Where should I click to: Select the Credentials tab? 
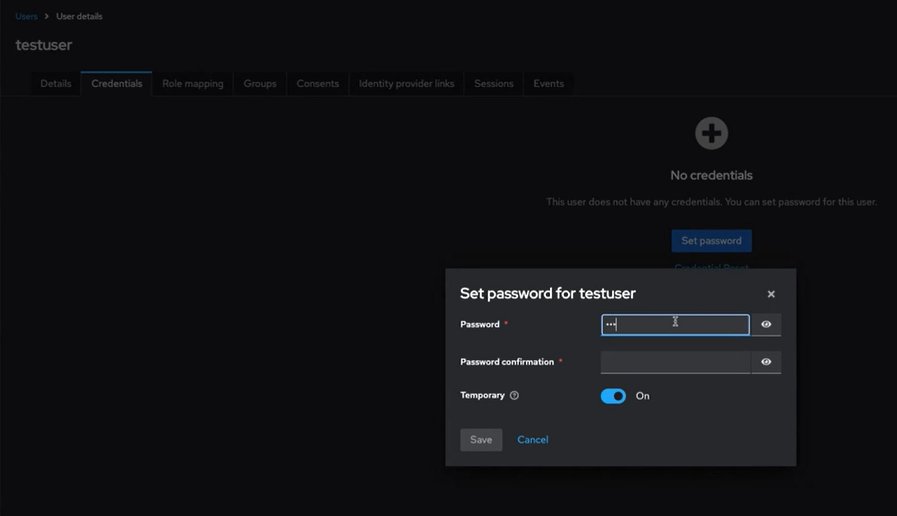click(117, 84)
